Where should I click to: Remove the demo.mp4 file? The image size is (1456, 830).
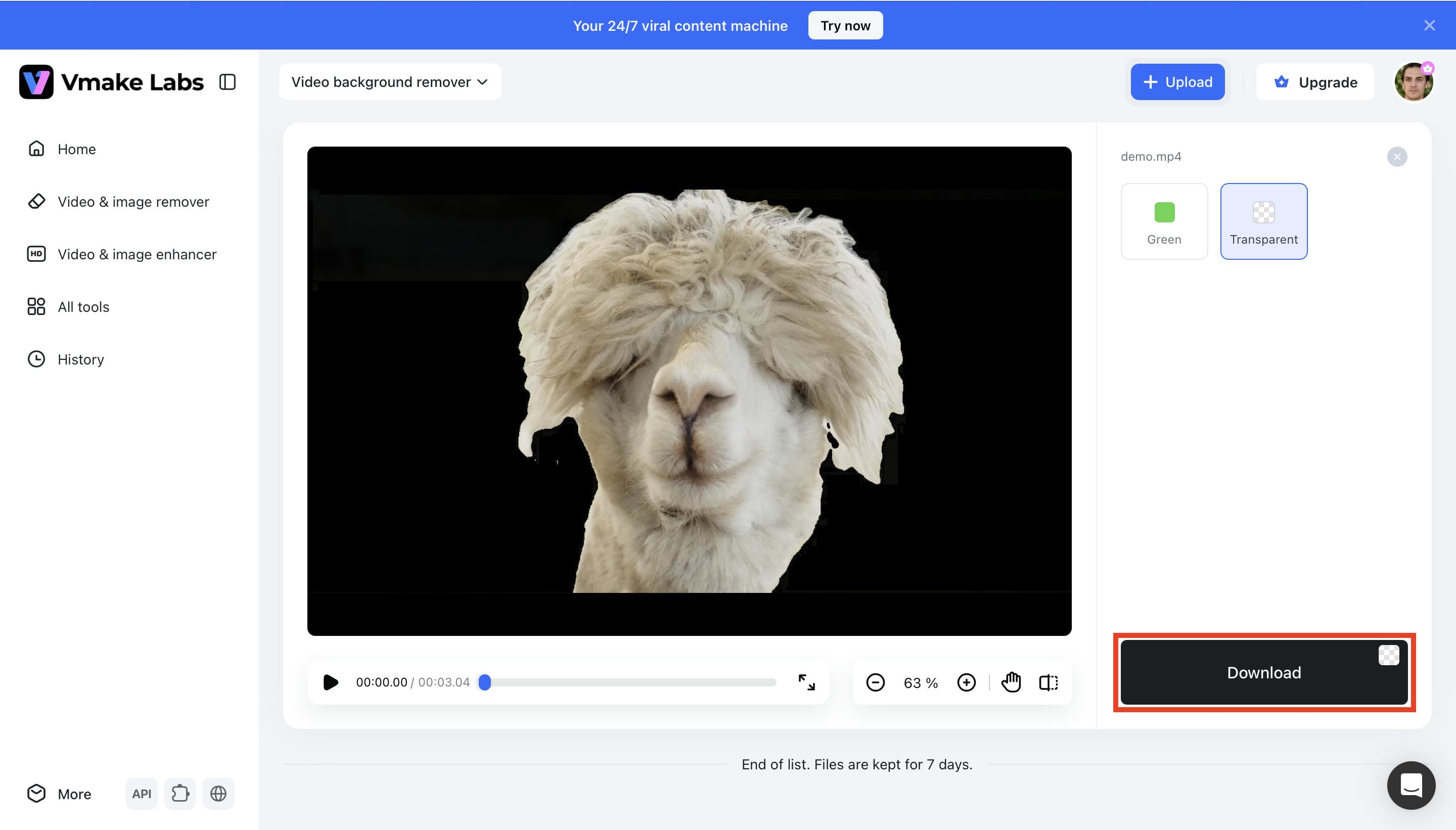(1397, 157)
